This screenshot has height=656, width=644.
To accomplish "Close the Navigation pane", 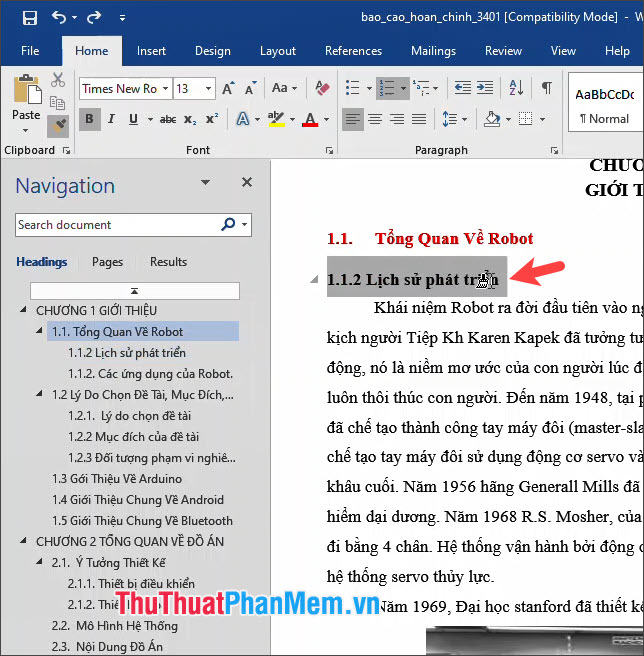I will tap(247, 182).
